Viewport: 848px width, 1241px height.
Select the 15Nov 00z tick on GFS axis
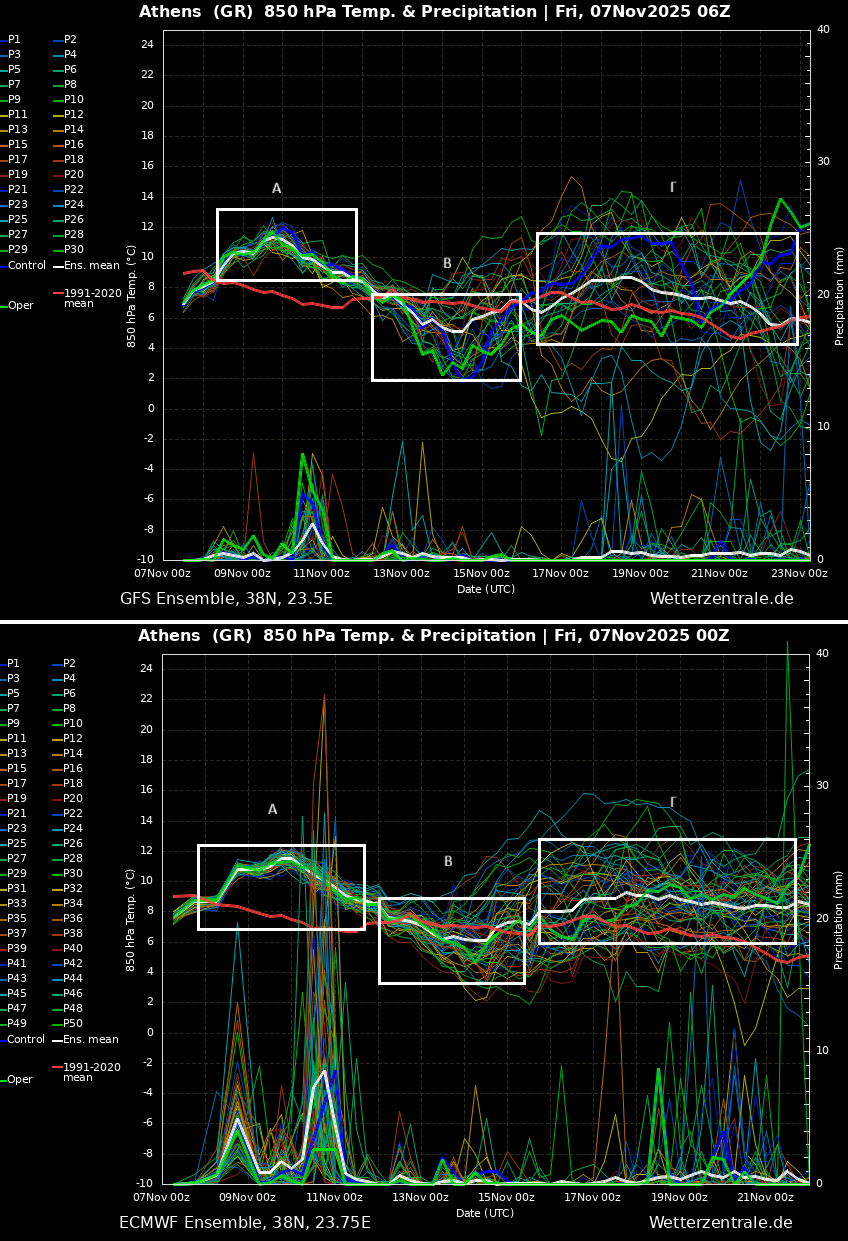coord(481,574)
